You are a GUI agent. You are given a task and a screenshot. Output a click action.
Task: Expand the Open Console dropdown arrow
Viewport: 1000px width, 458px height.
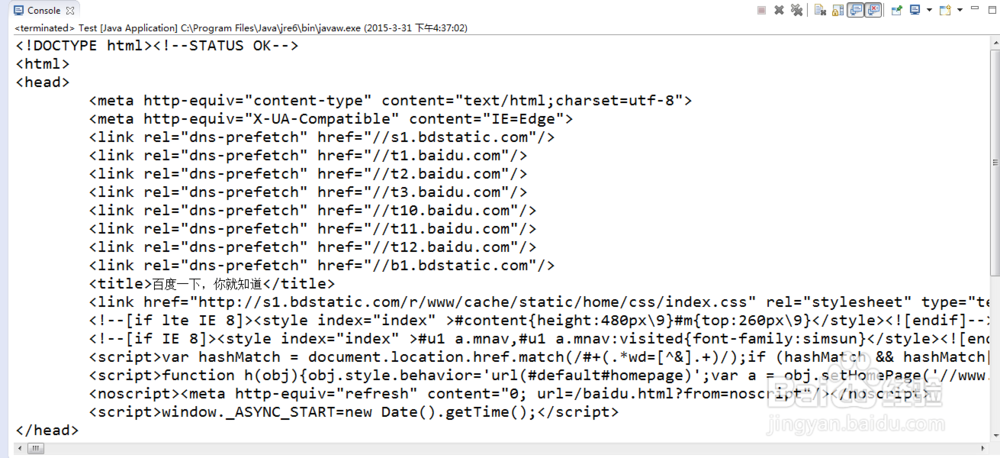(x=960, y=10)
